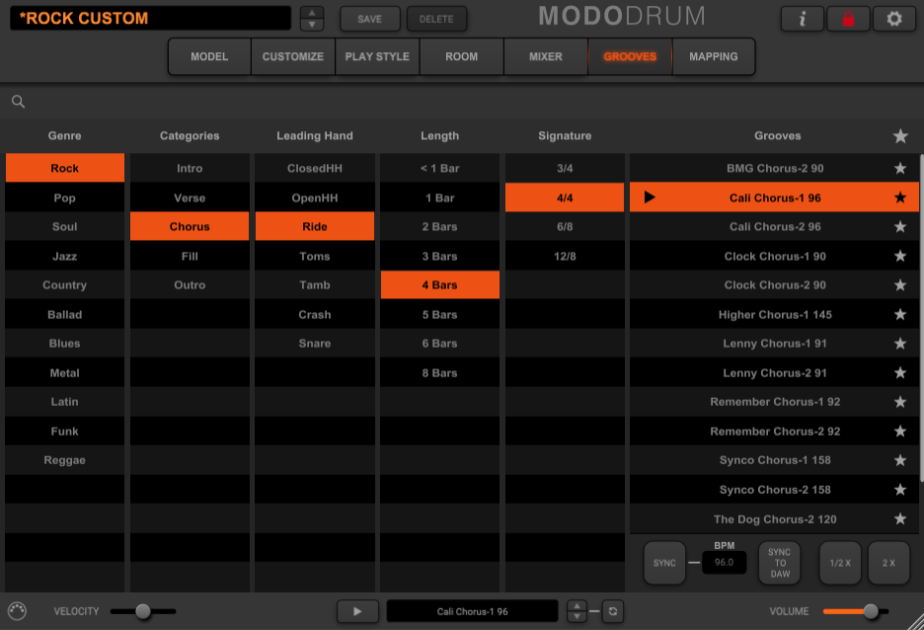Adjust the VOLUME slider knob

click(870, 611)
